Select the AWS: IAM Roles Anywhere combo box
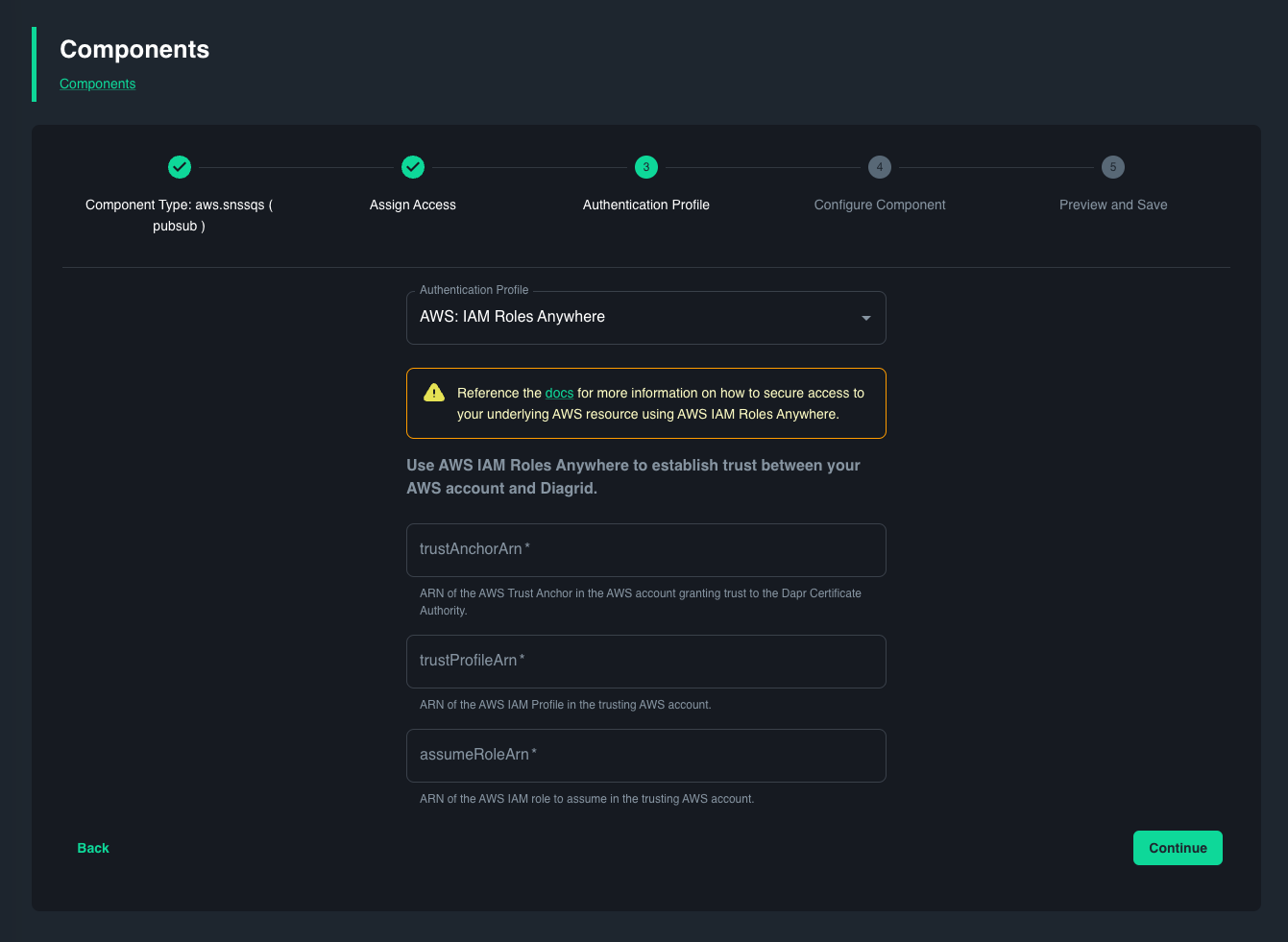Viewport: 1288px width, 942px height. (x=646, y=318)
